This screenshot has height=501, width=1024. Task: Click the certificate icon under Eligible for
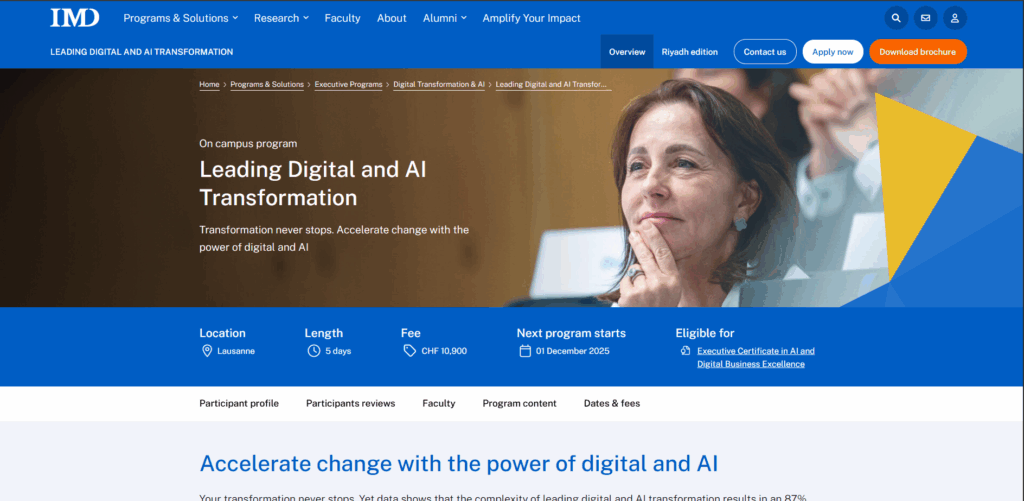pos(685,351)
